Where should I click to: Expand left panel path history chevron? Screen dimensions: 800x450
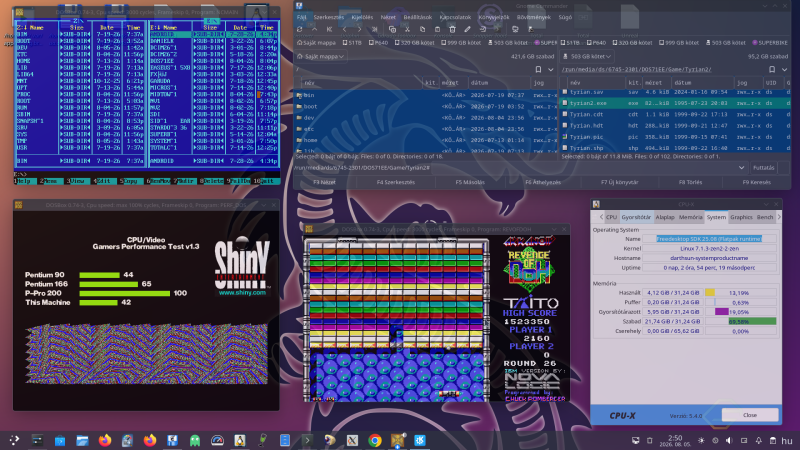point(551,69)
